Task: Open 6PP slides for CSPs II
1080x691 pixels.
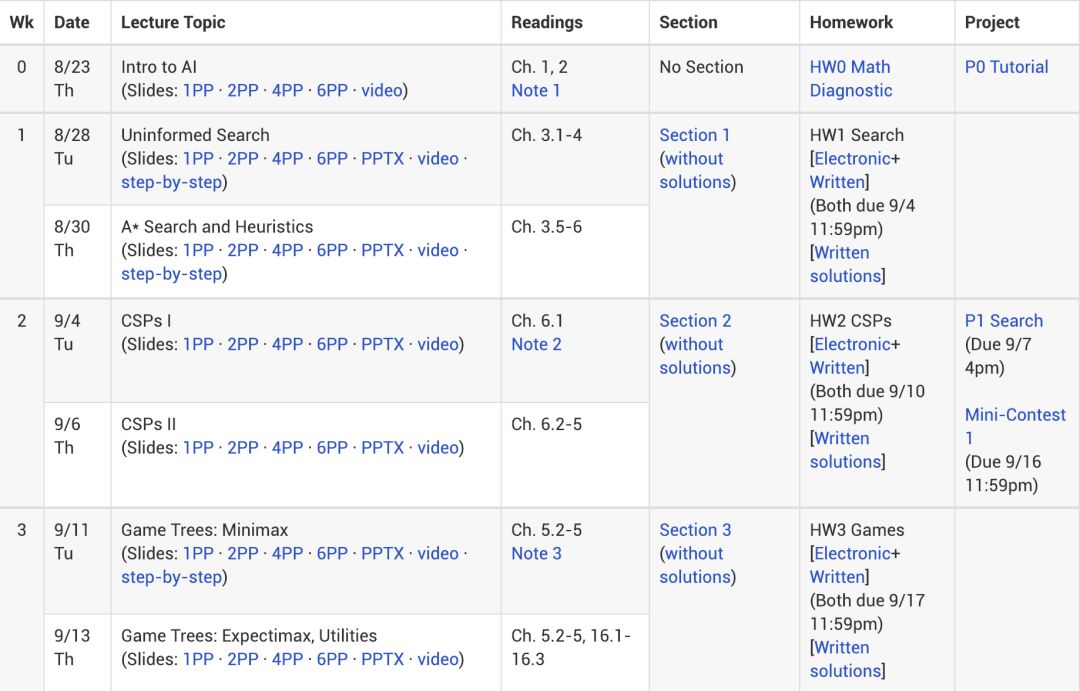Action: (x=332, y=447)
